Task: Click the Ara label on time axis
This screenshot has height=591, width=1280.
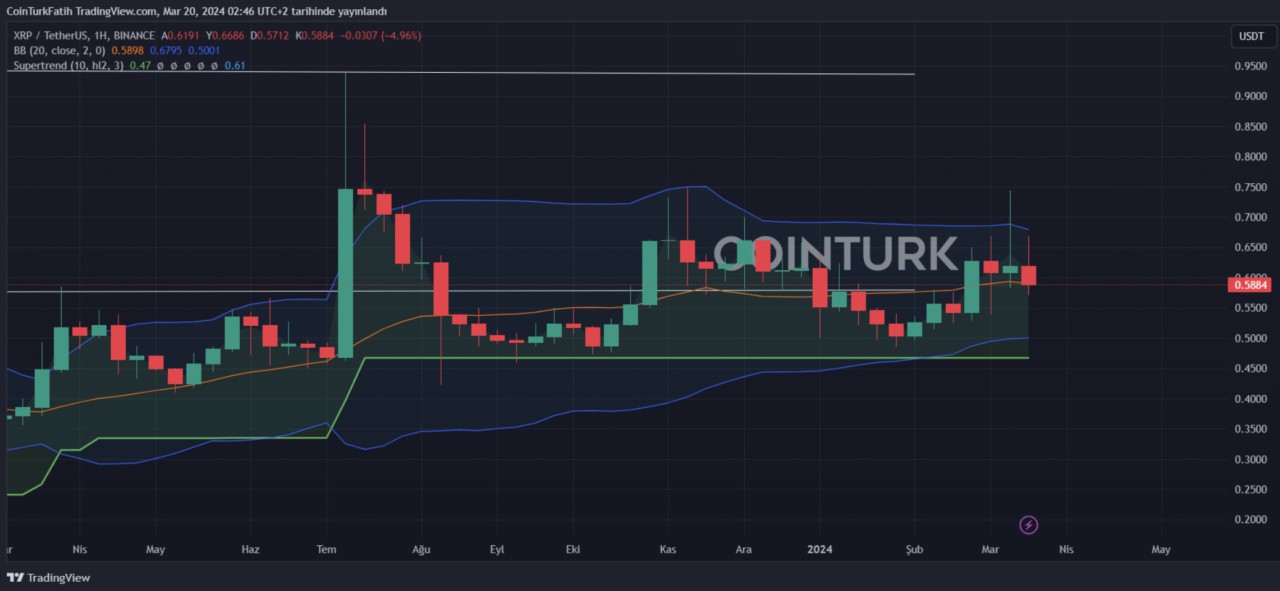Action: click(744, 549)
